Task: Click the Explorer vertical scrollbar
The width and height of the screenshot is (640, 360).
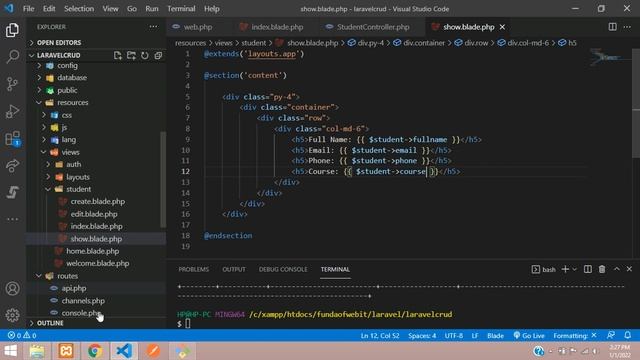Action: [163, 180]
